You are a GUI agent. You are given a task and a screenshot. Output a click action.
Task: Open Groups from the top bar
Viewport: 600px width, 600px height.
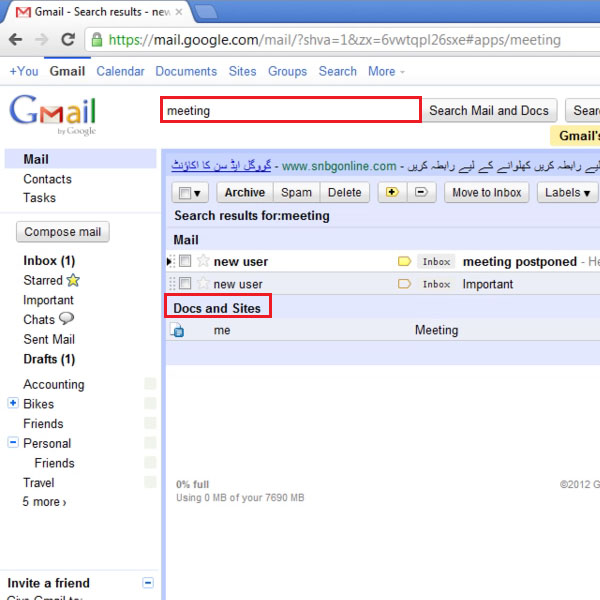(x=287, y=71)
